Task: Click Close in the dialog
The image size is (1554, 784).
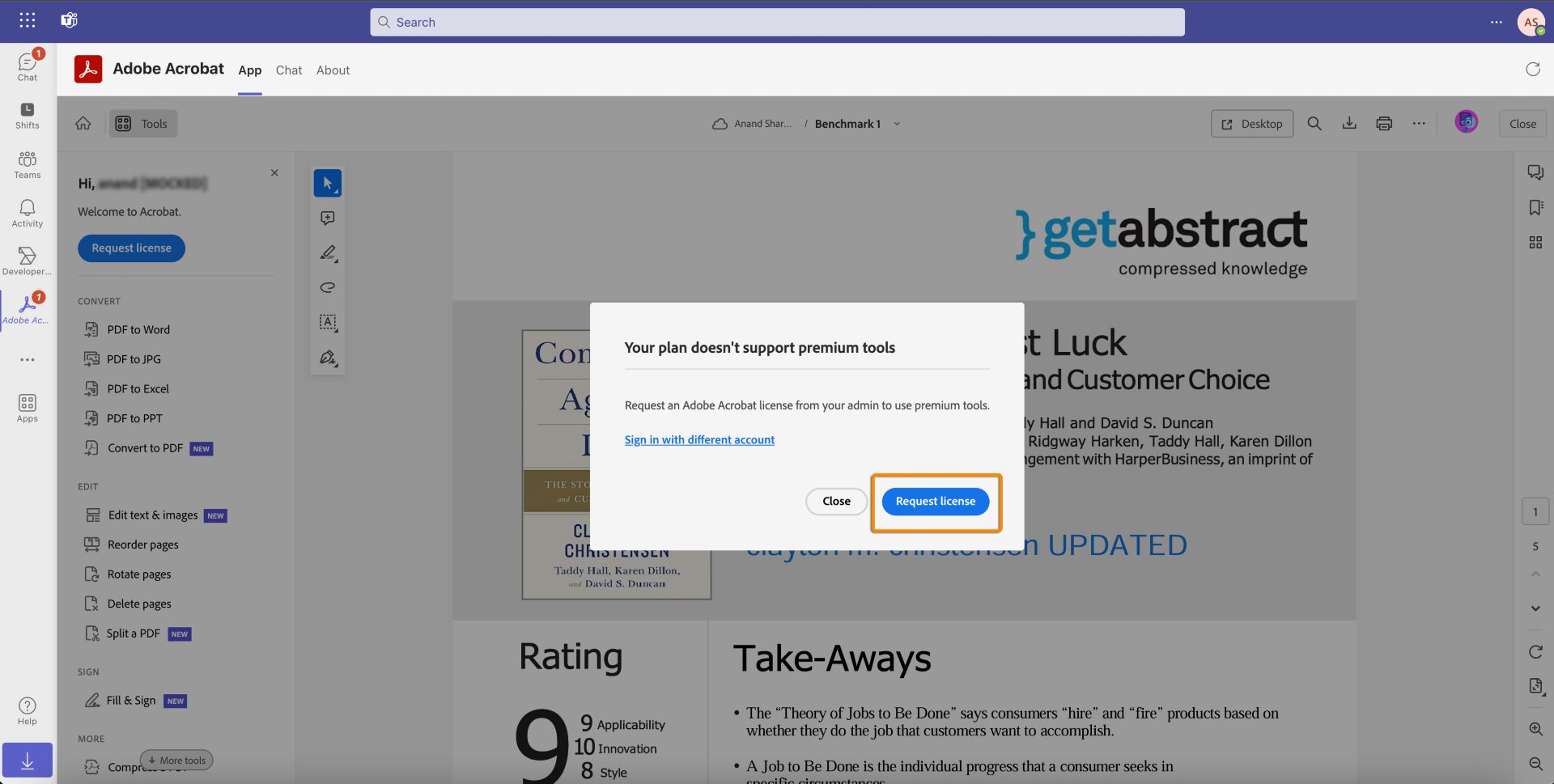Action: coord(836,502)
